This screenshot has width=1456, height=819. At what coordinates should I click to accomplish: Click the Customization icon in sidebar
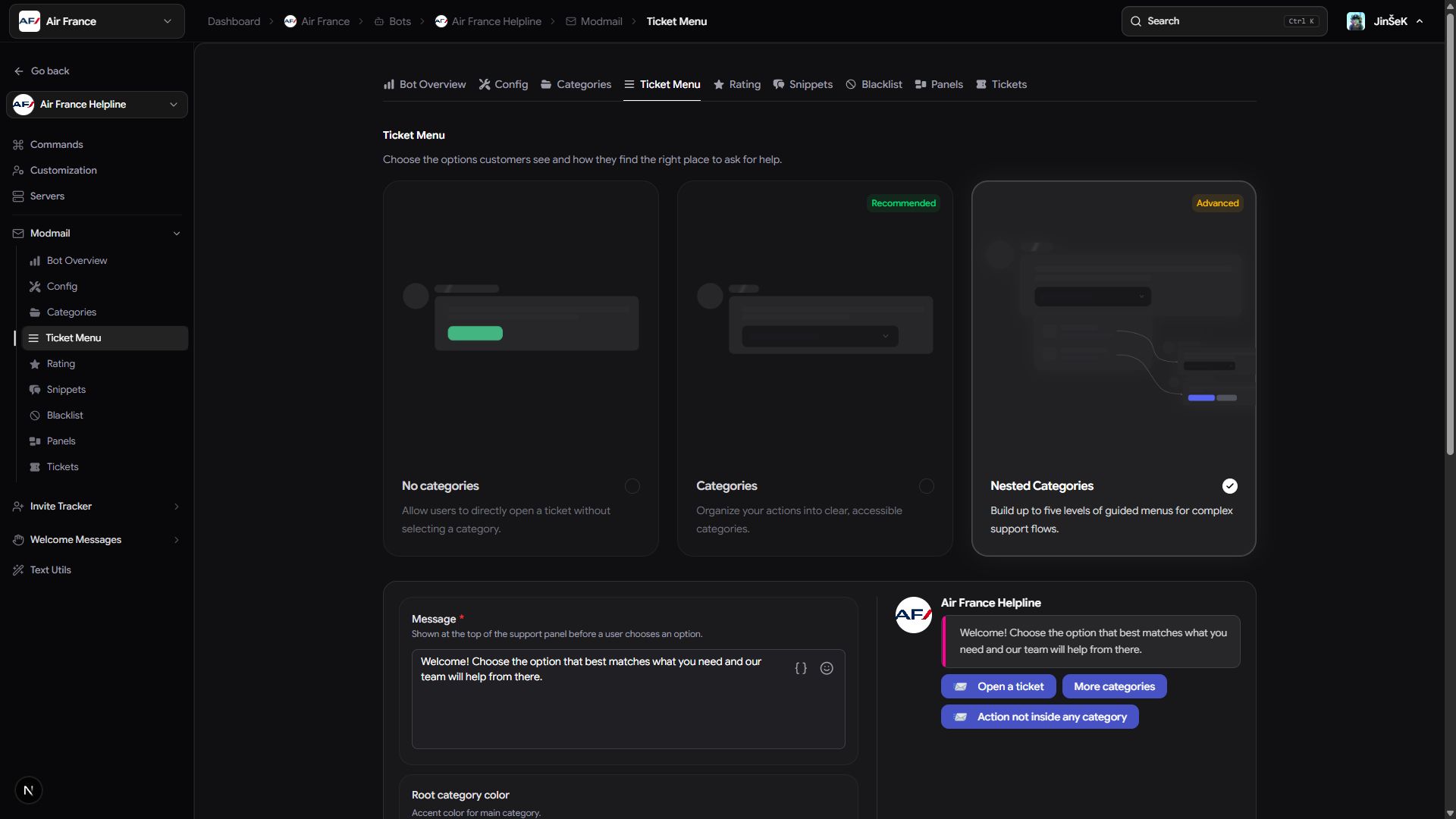[18, 171]
